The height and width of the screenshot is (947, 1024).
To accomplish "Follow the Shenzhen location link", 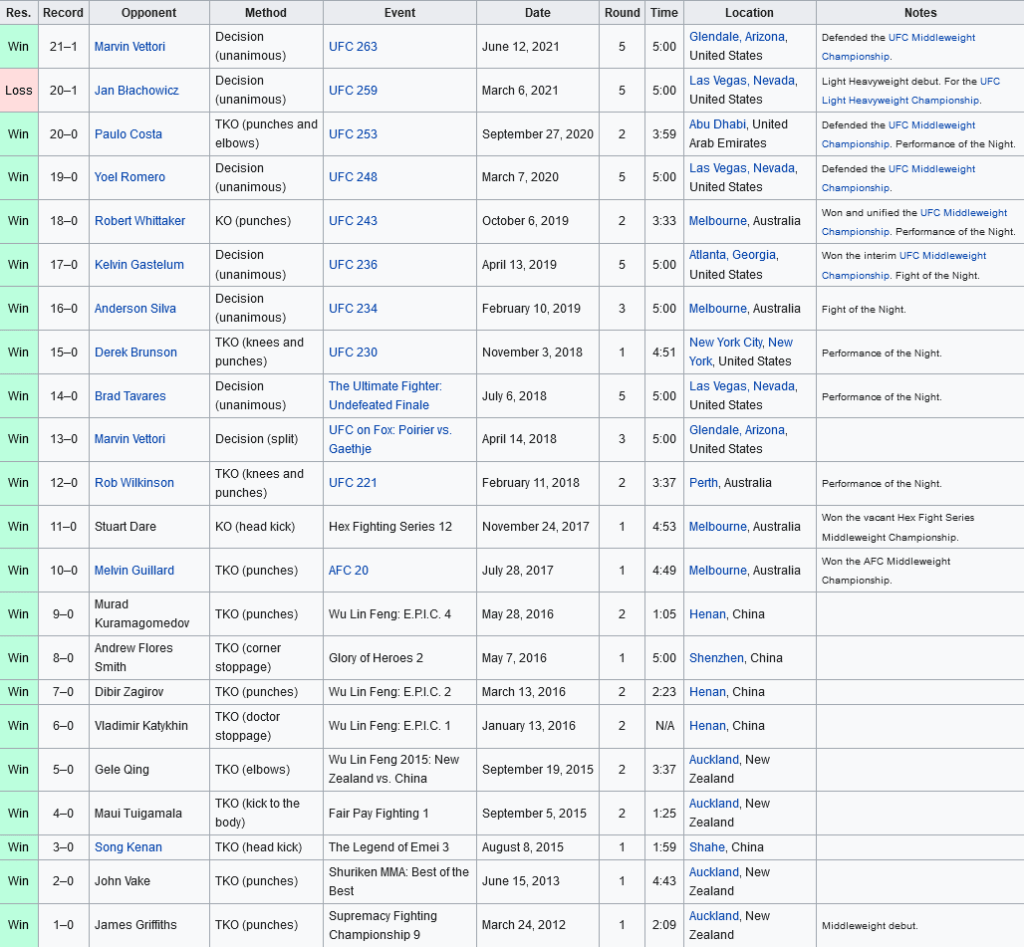I will tap(716, 658).
